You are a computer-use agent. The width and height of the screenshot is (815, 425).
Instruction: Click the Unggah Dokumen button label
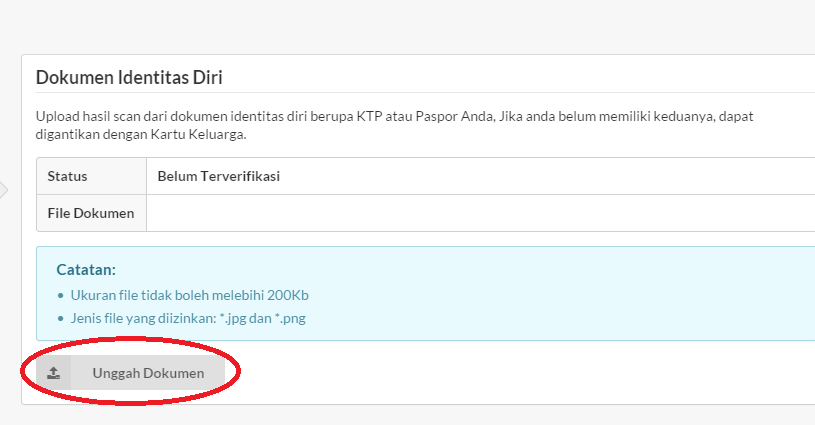coord(148,373)
